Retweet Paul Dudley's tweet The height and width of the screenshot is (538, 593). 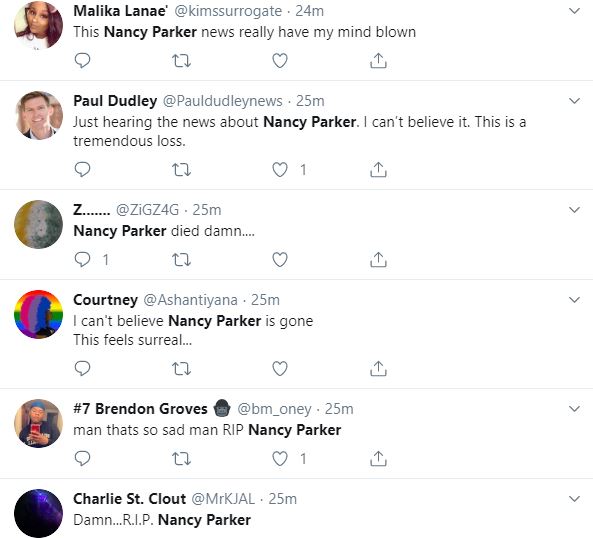click(182, 170)
